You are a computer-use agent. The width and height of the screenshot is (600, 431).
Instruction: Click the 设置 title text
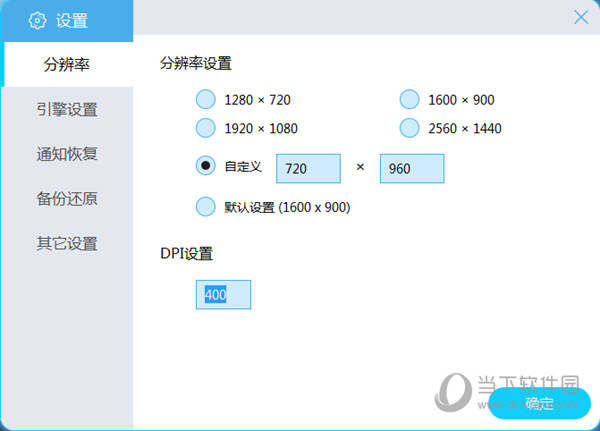[x=72, y=20]
